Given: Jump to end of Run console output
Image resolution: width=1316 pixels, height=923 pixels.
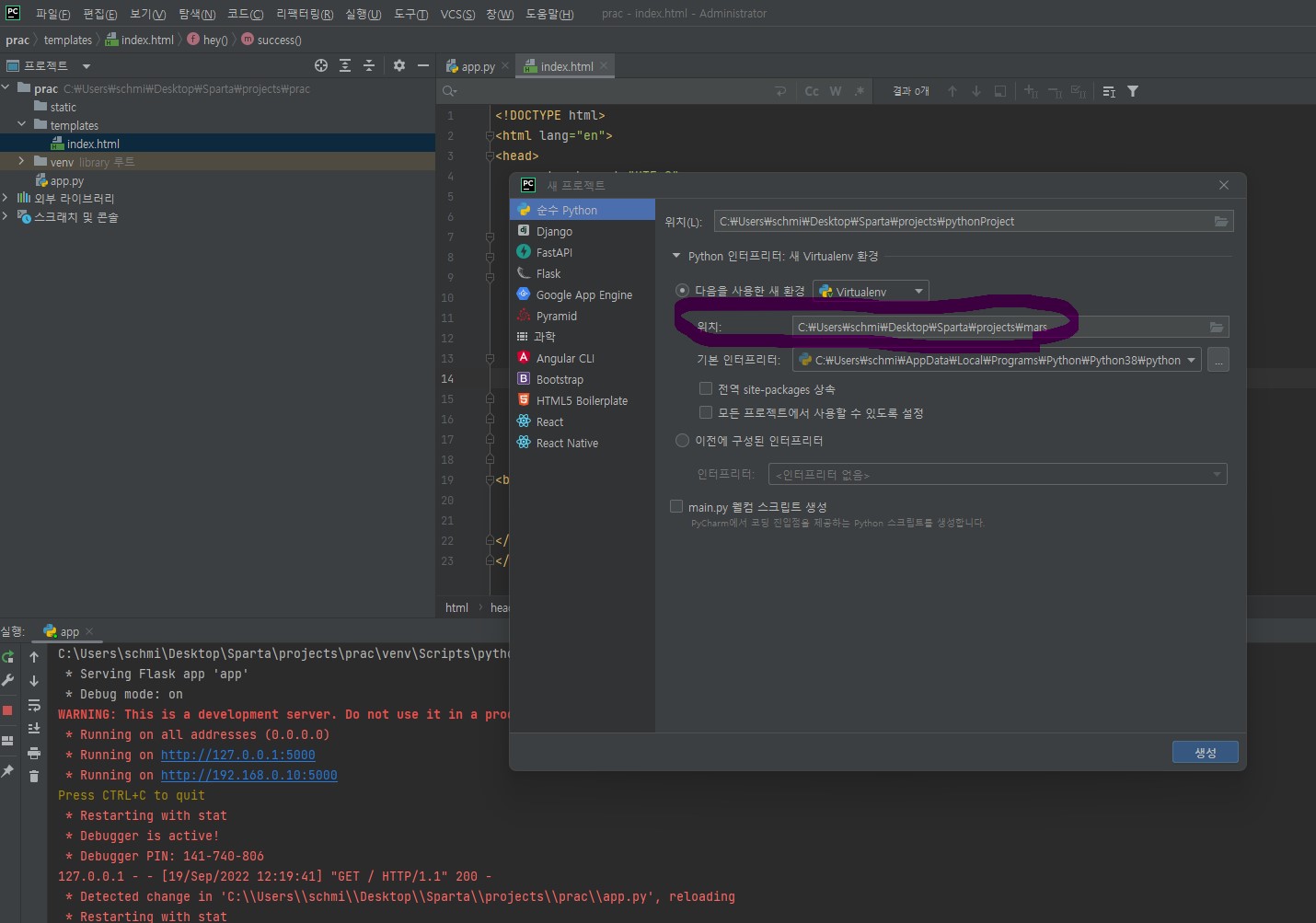Looking at the screenshot, I should coord(34,729).
